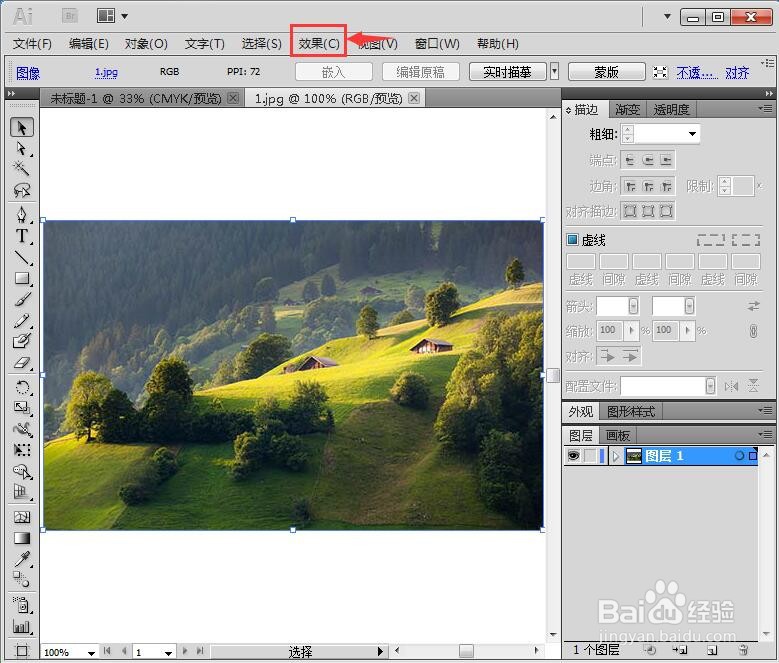Screen dimensions: 779x663
Task: Click the 蒙版 button
Action: [x=606, y=72]
